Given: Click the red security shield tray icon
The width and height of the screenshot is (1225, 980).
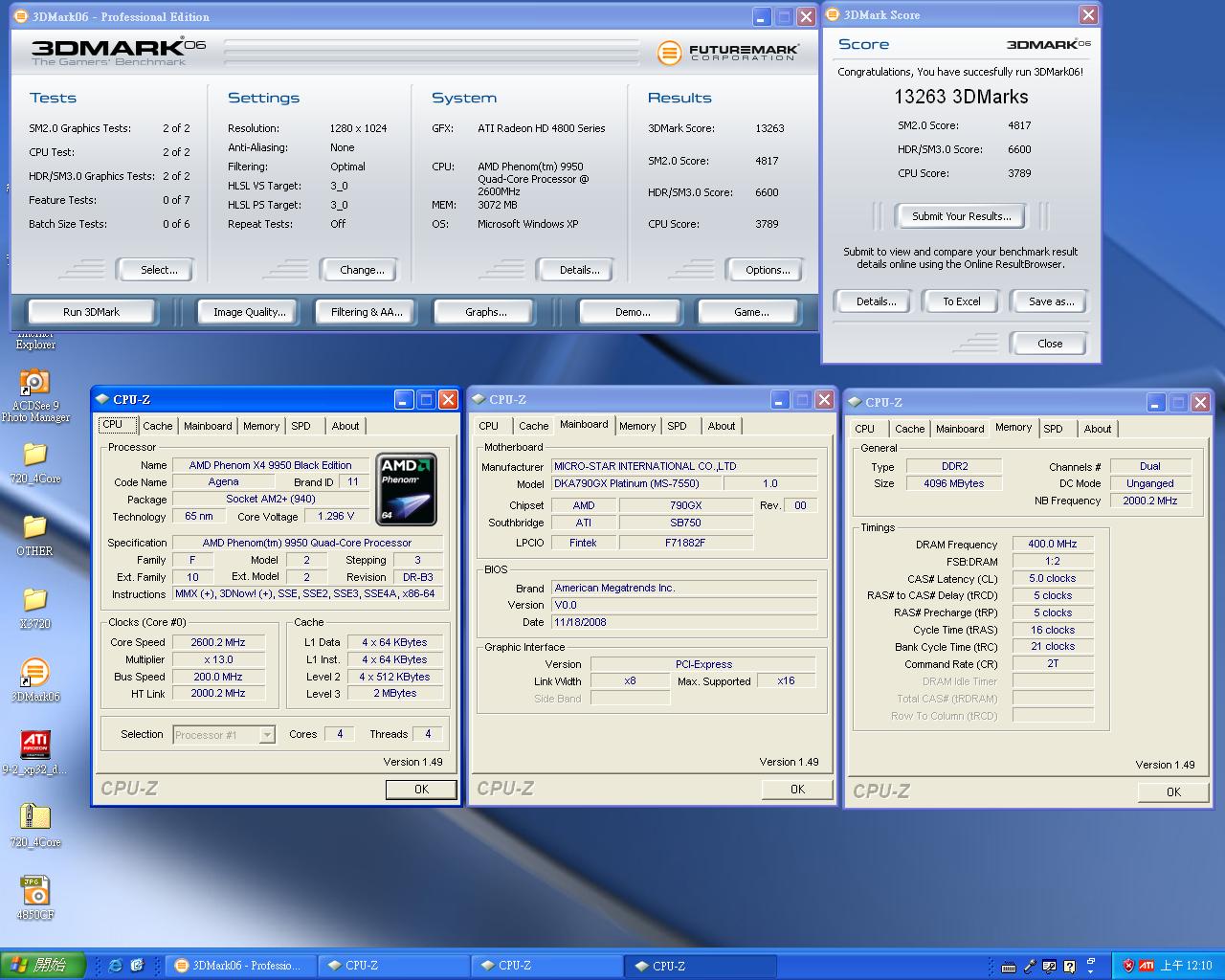Looking at the screenshot, I should point(1128,966).
